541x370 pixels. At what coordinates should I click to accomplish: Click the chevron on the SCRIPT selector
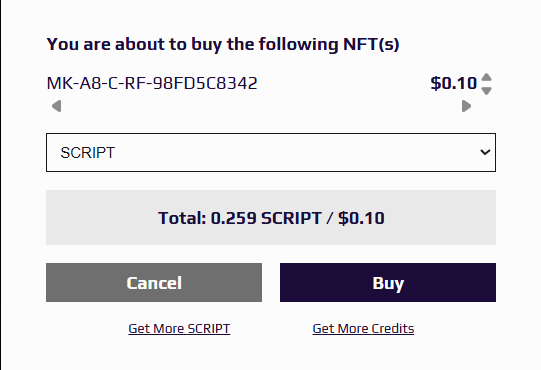click(485, 152)
